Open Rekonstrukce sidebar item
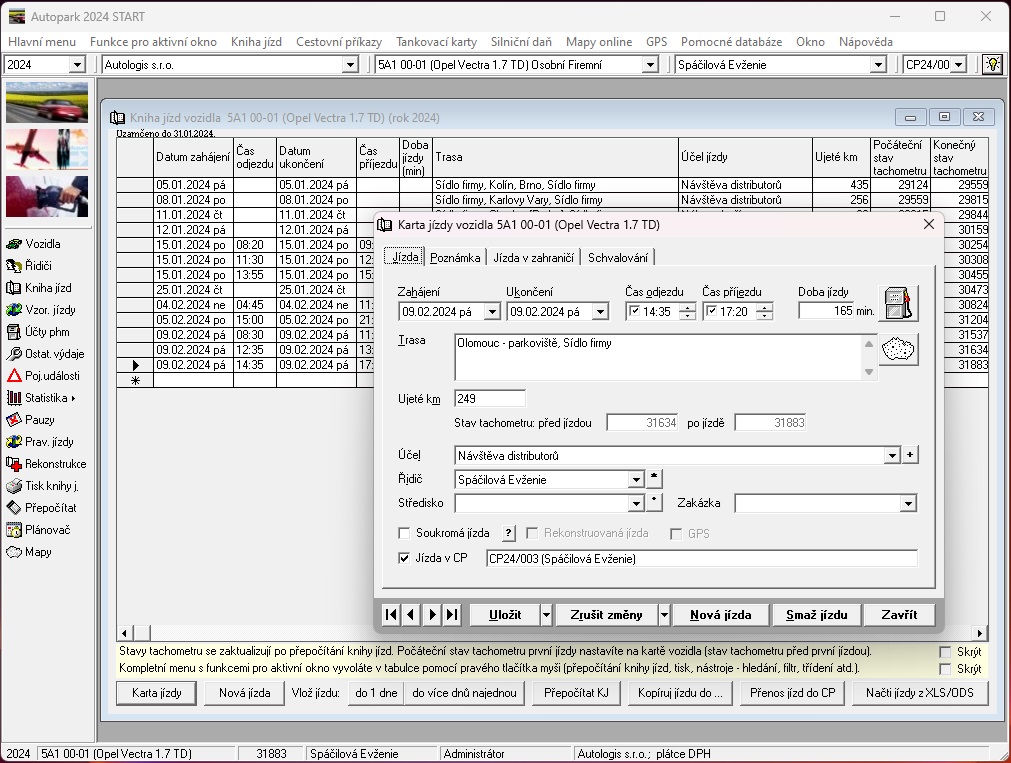1011x763 pixels. point(46,464)
